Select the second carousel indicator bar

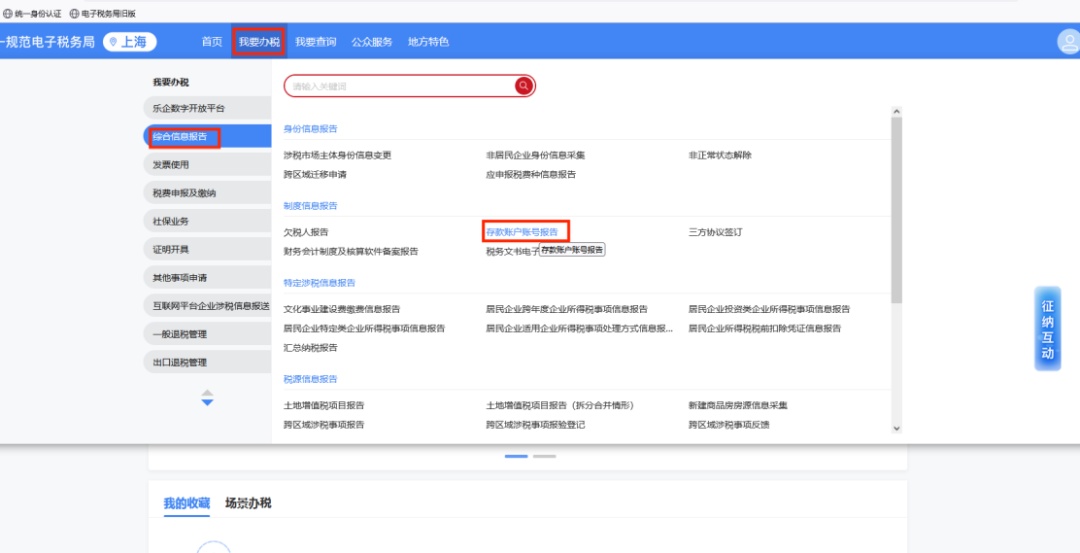544,456
